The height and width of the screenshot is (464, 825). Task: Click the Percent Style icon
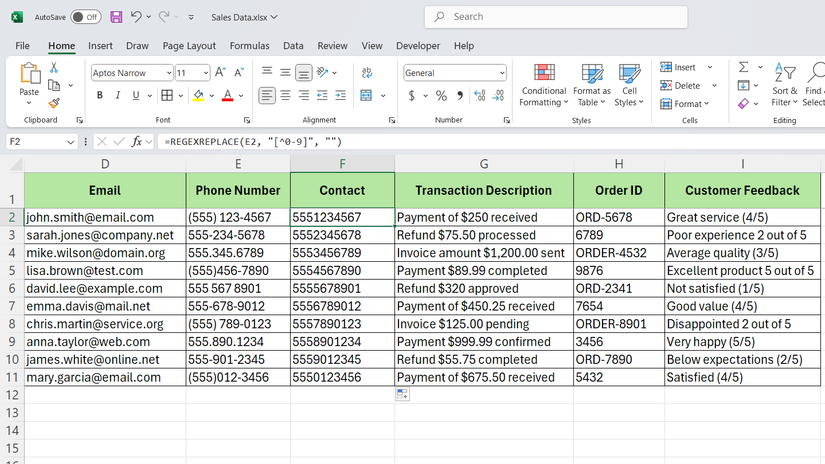pos(441,96)
